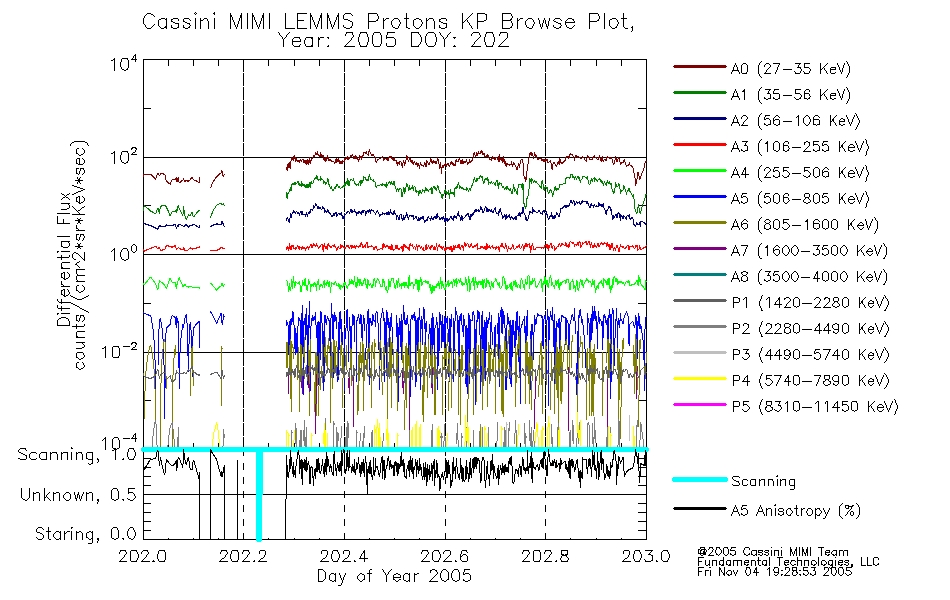Click the A1 (35-56 KeV) legend label

(x=791, y=95)
